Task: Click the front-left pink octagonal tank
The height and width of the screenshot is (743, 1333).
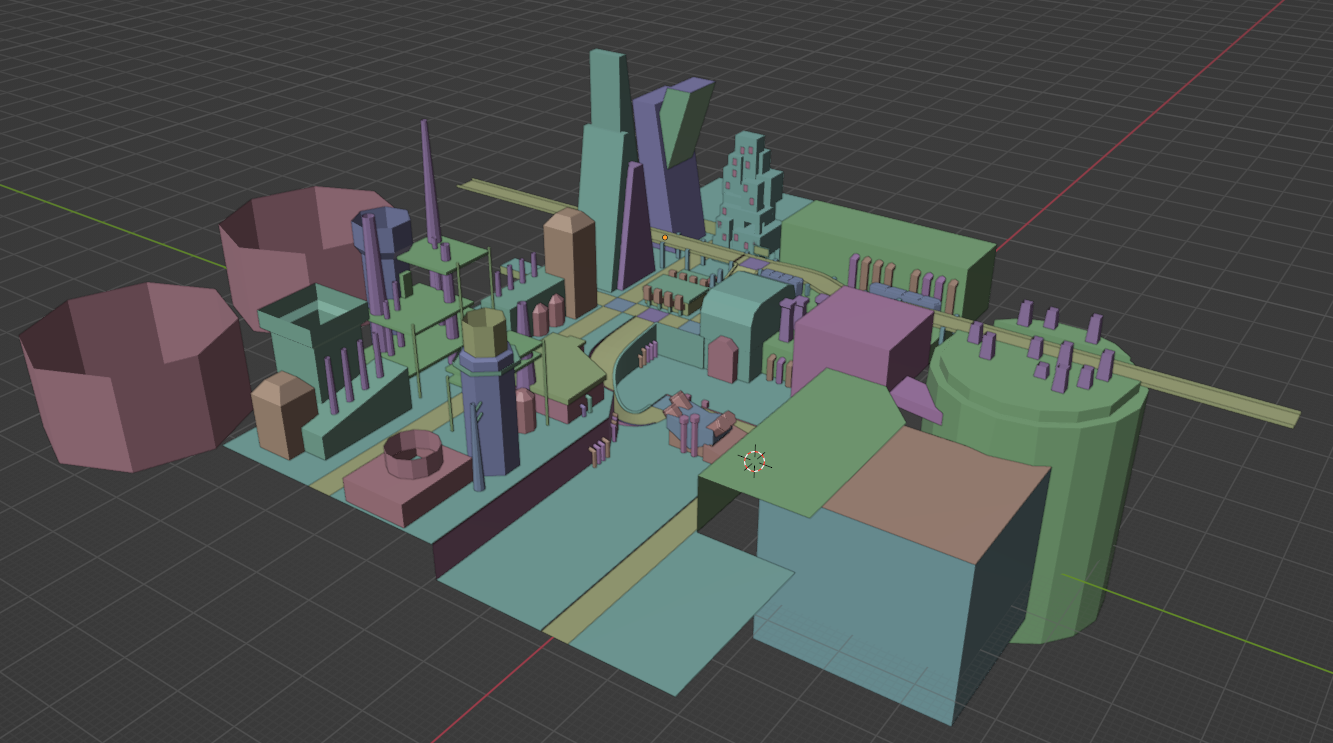Action: (x=130, y=380)
